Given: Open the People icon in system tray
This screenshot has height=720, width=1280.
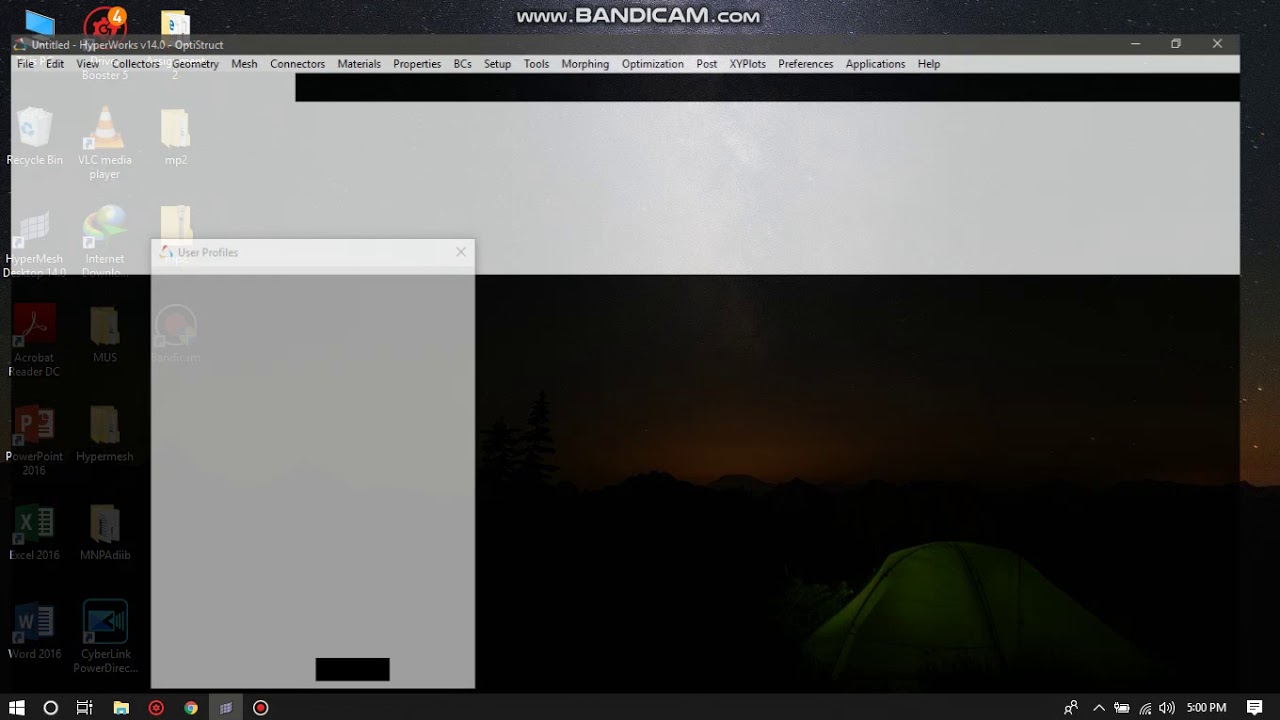Looking at the screenshot, I should [1071, 707].
